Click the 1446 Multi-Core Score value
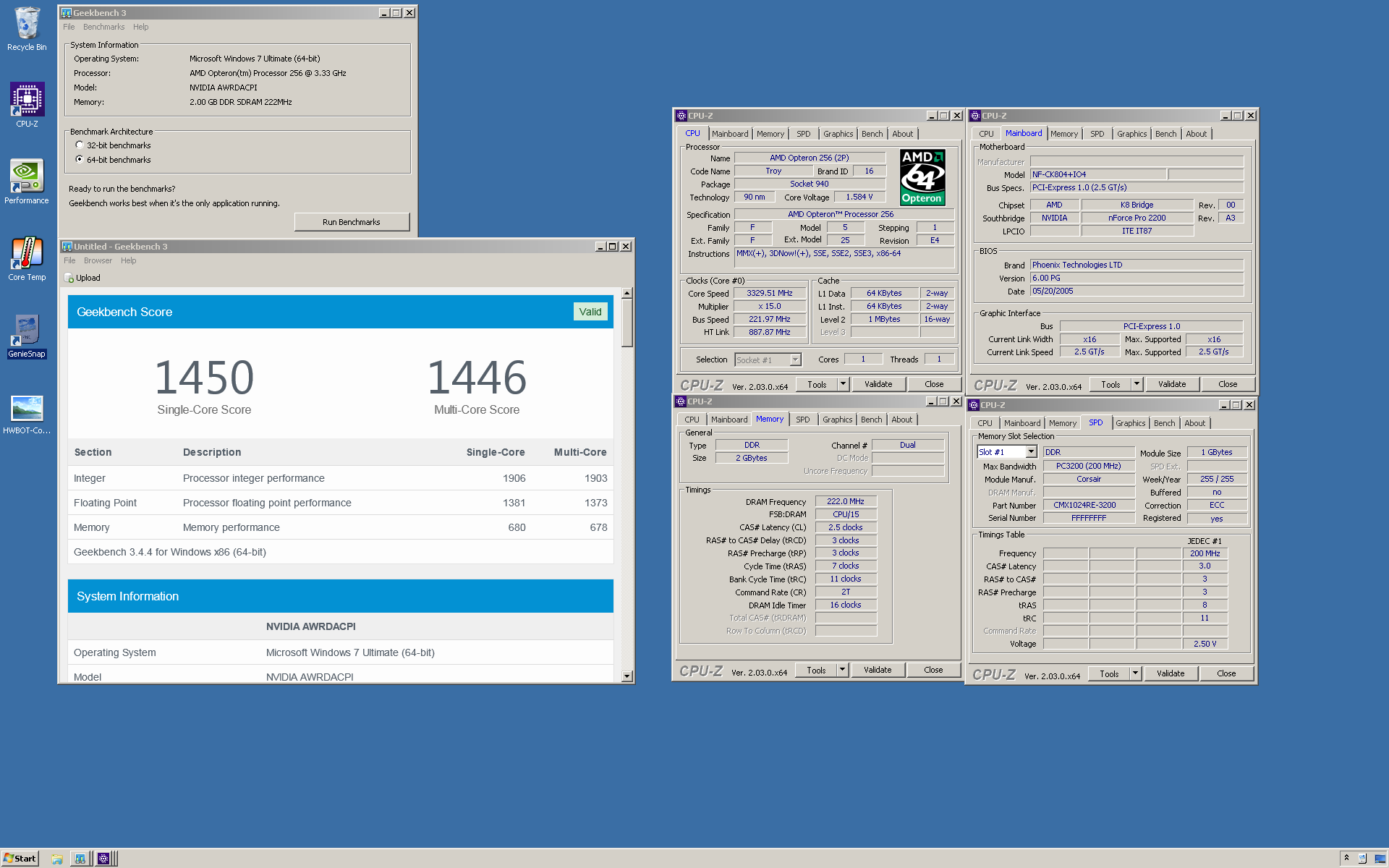This screenshot has height=868, width=1389. pos(477,378)
